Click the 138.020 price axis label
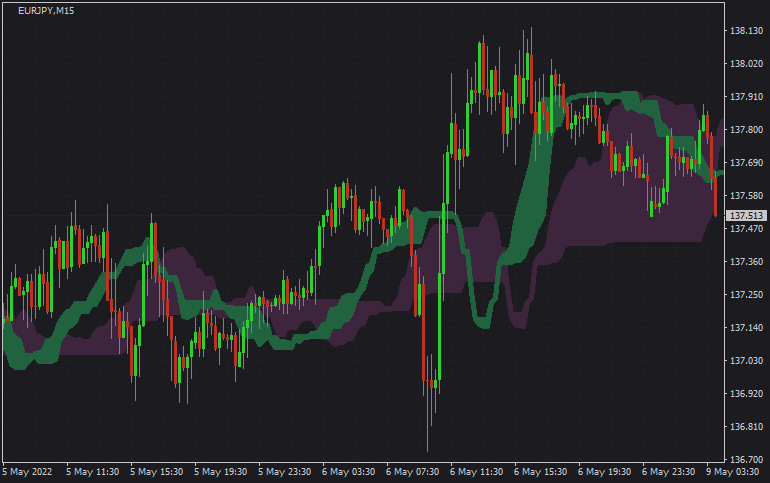Viewport: 770px width, 483px height. point(746,63)
